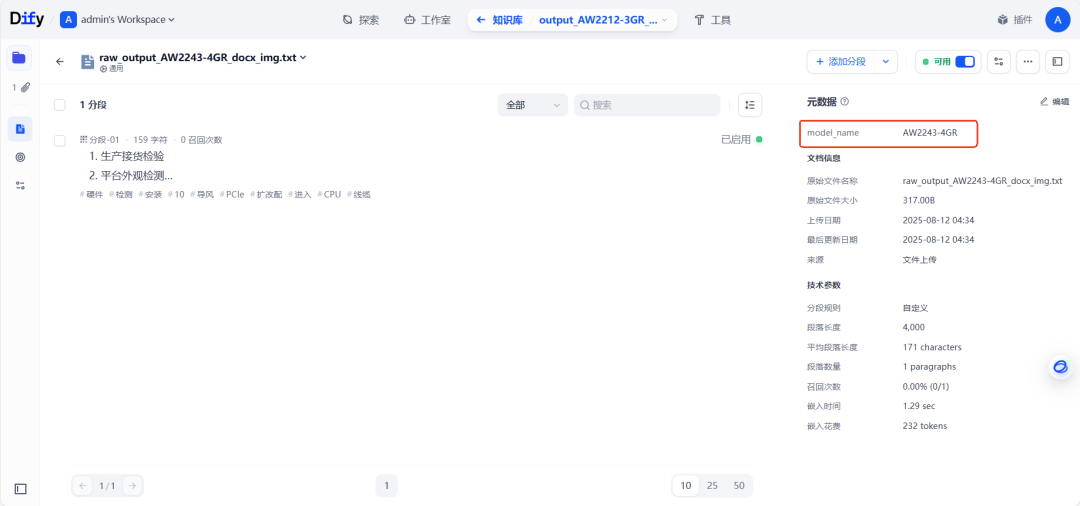
Task: Set 25 items per page
Action: pyautogui.click(x=712, y=486)
